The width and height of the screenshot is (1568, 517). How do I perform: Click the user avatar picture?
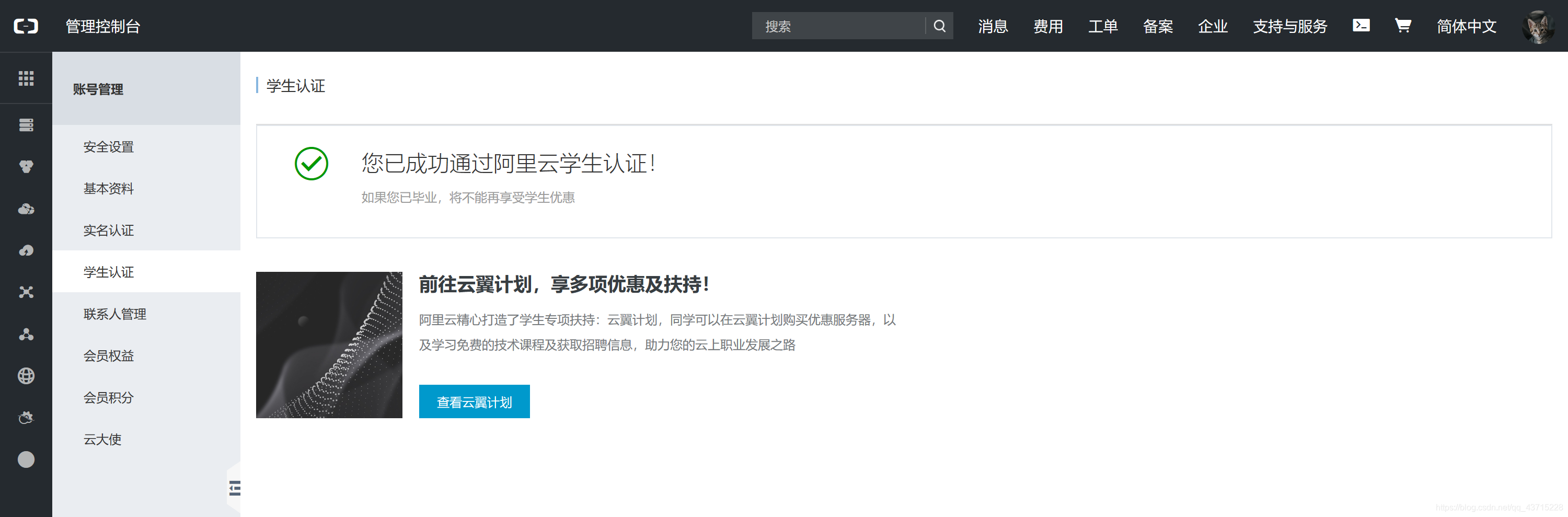tap(1538, 26)
